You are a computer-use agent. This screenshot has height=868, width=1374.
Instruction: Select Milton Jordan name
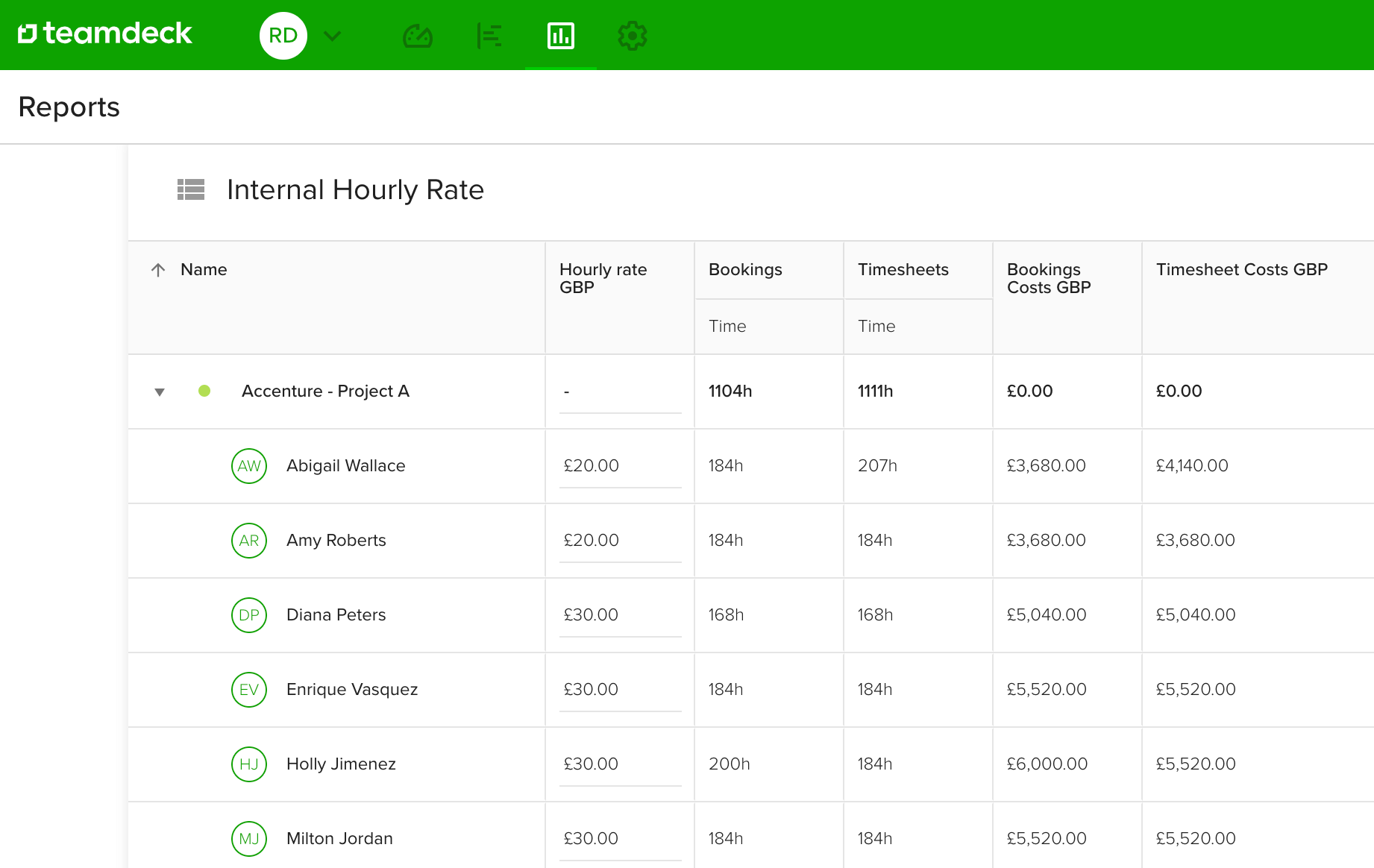point(339,838)
